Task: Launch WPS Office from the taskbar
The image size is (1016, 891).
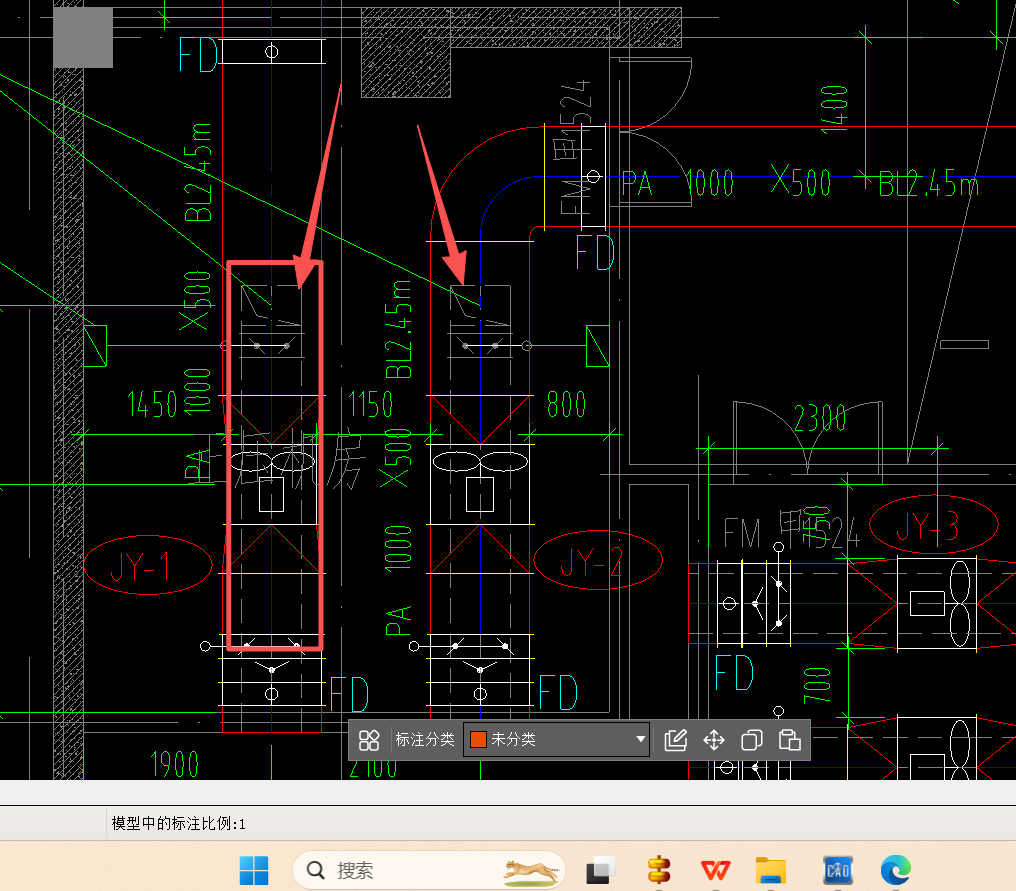Action: [x=715, y=870]
